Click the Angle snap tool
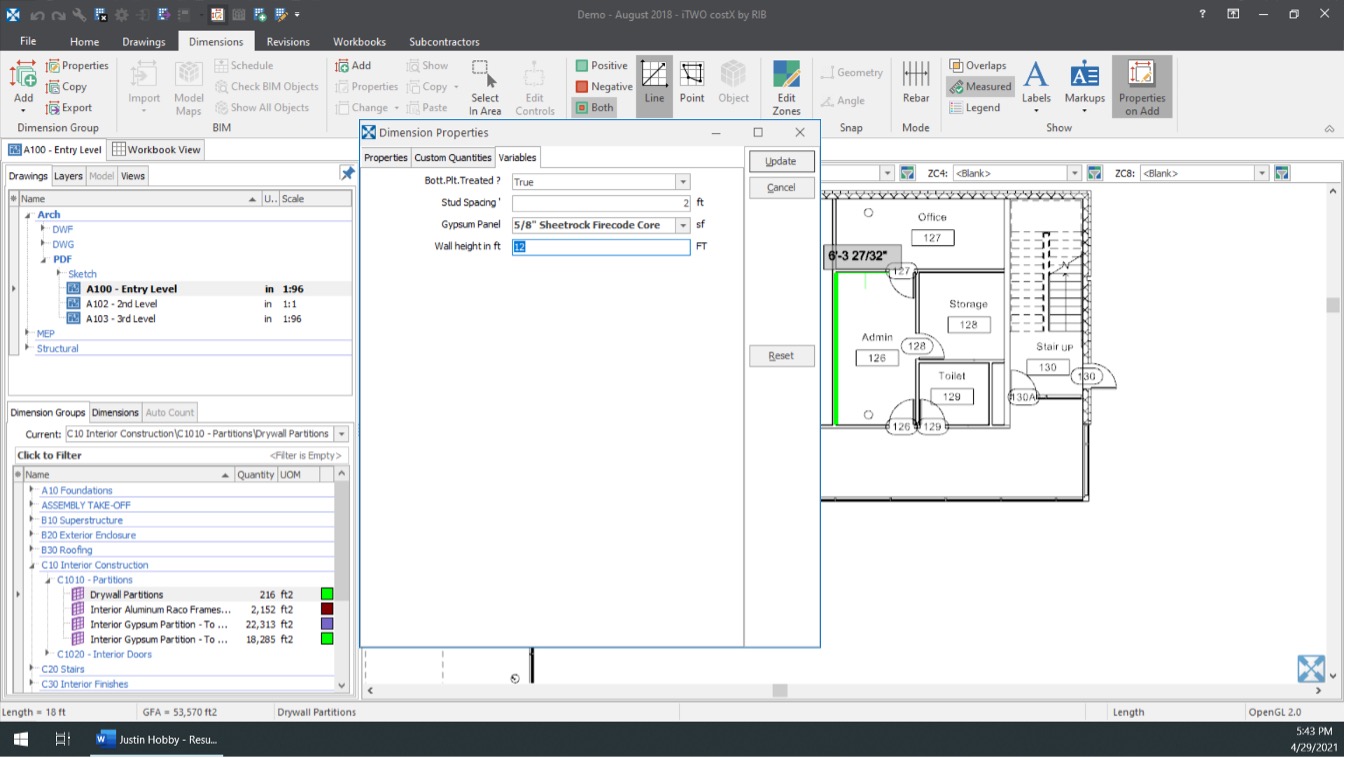Viewport: 1345px width, 758px height. click(842, 101)
